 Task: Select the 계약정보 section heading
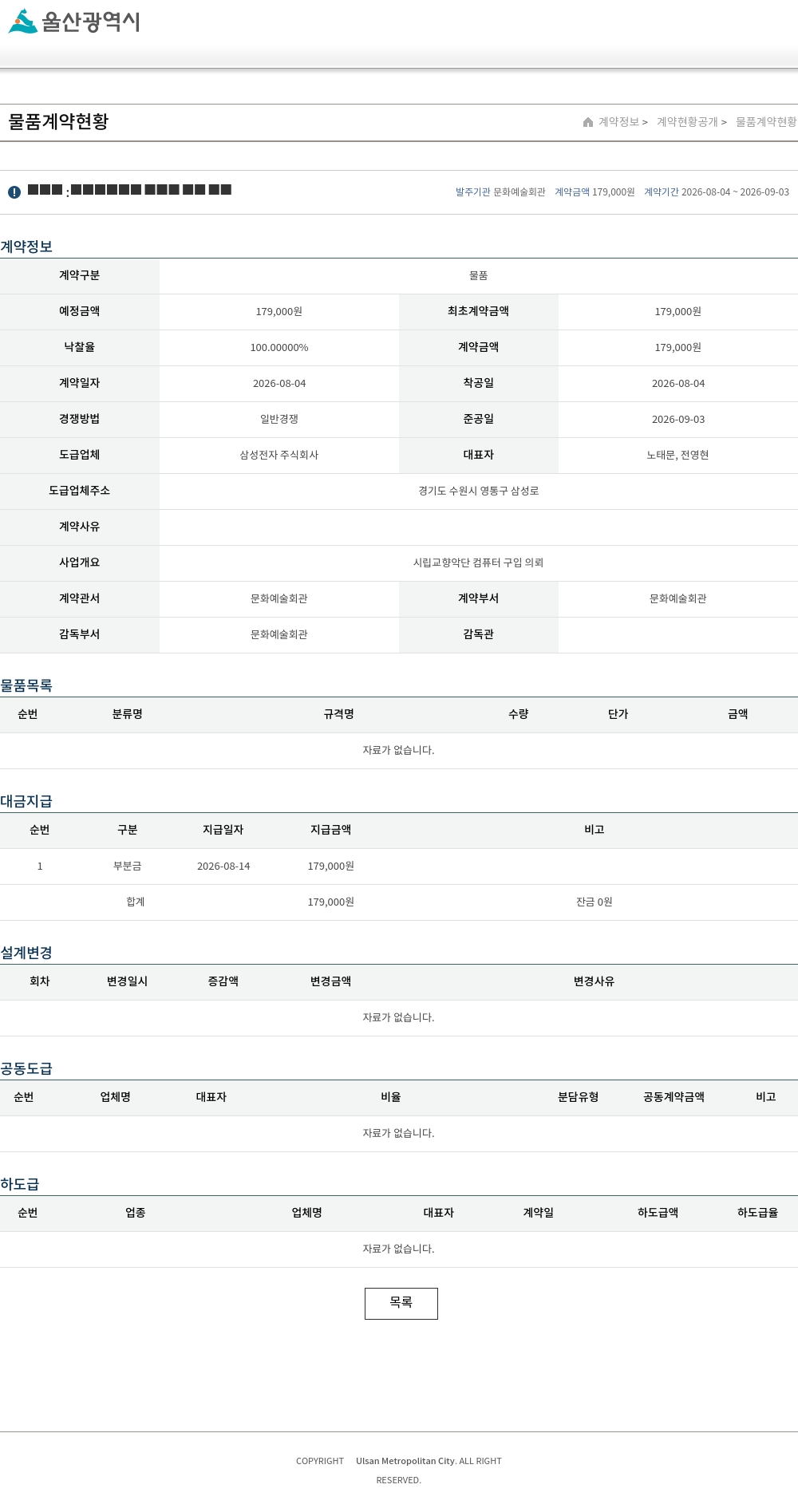click(x=26, y=247)
